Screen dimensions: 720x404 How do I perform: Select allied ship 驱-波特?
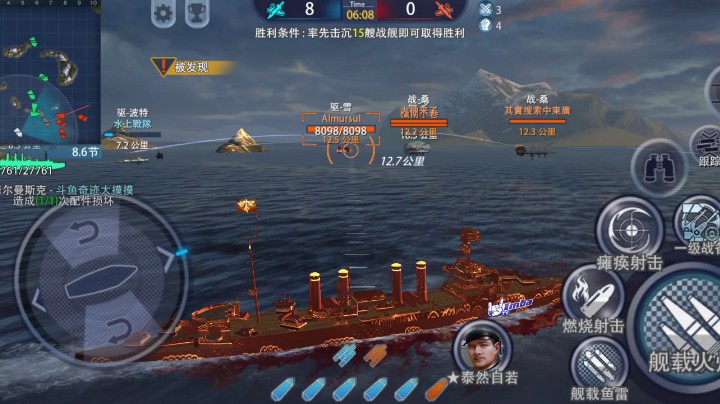click(132, 135)
